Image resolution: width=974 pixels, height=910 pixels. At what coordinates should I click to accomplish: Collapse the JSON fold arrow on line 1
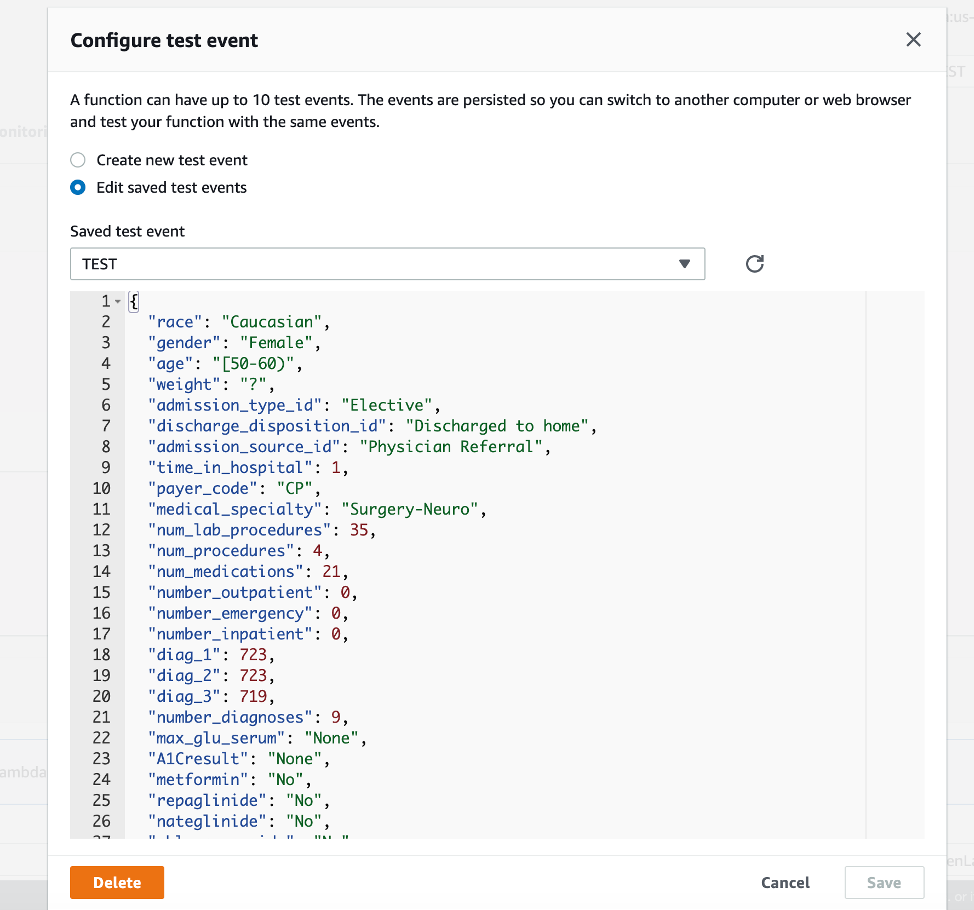pos(118,301)
